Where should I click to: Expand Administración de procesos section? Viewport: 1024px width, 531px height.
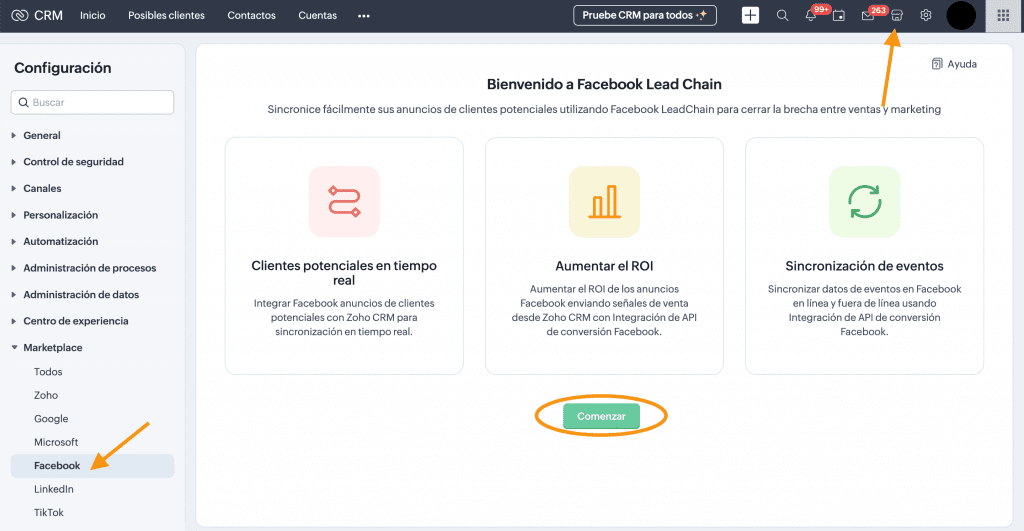(89, 268)
